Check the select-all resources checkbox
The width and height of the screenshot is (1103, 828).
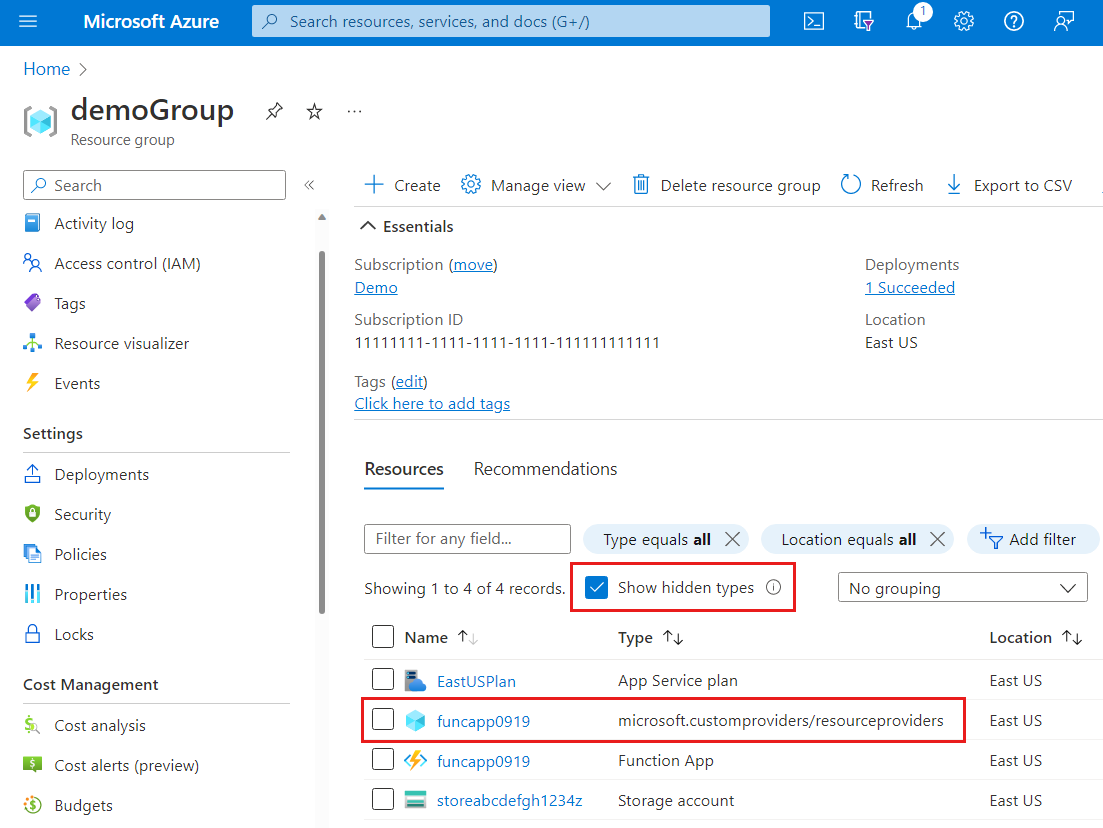(x=383, y=636)
